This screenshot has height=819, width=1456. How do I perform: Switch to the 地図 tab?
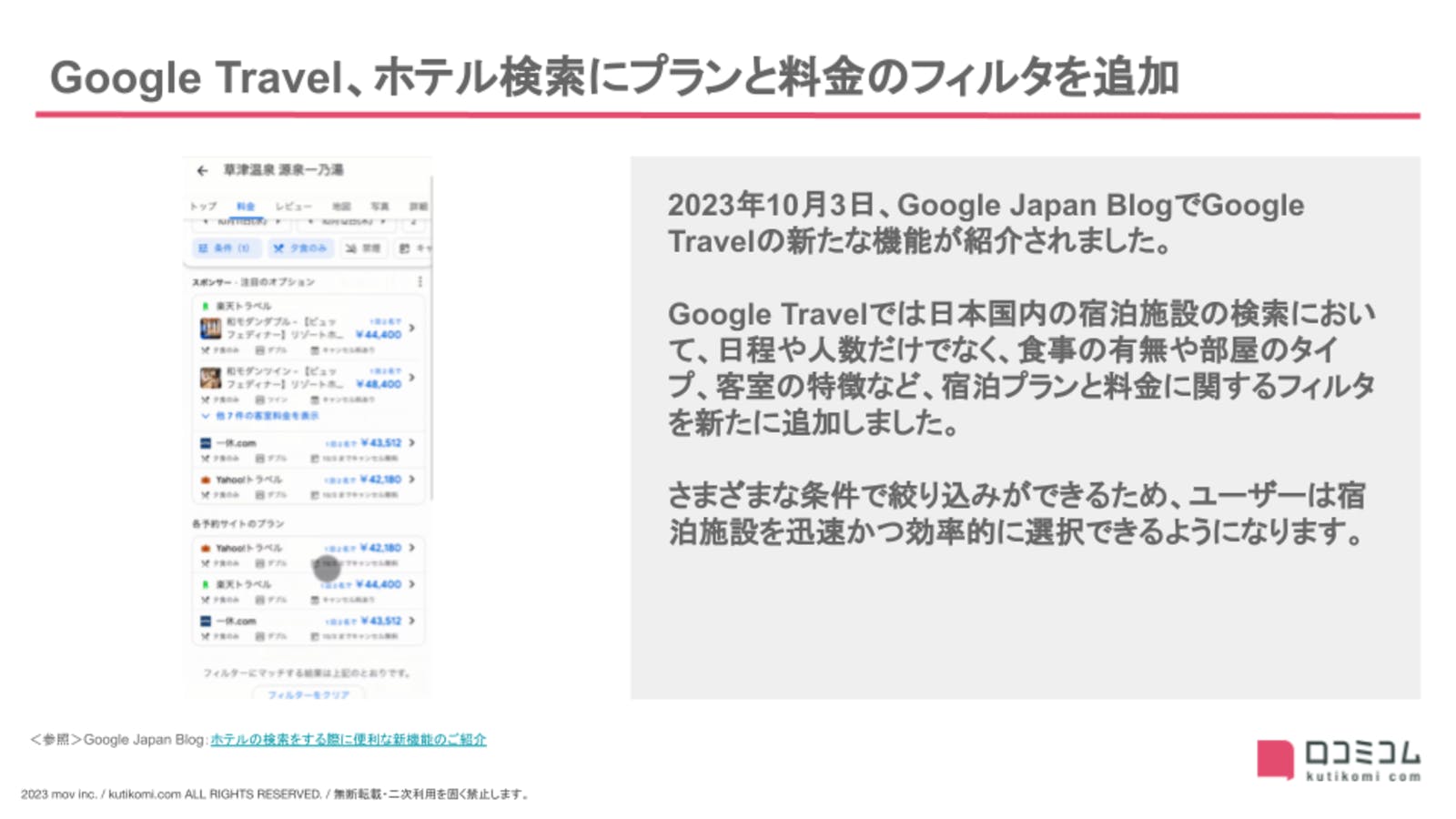tap(341, 207)
